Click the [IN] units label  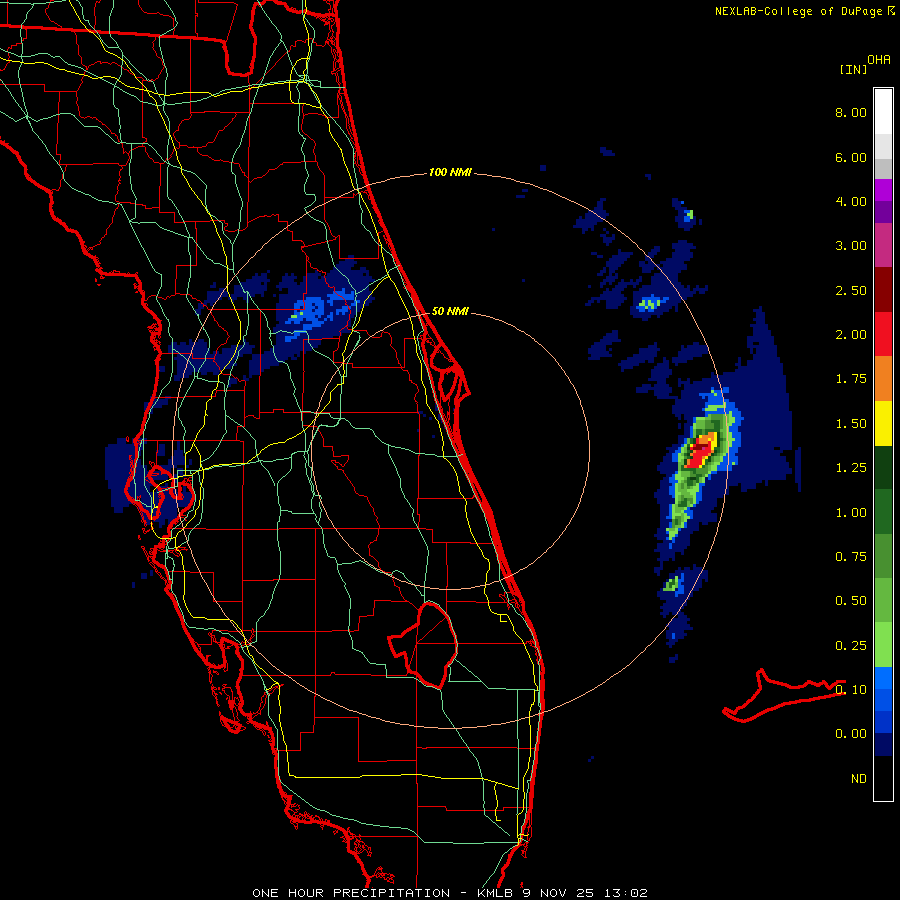tap(853, 69)
